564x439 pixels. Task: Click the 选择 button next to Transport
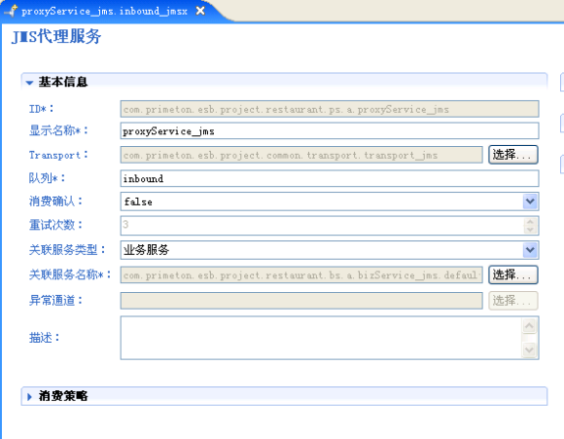pos(513,155)
